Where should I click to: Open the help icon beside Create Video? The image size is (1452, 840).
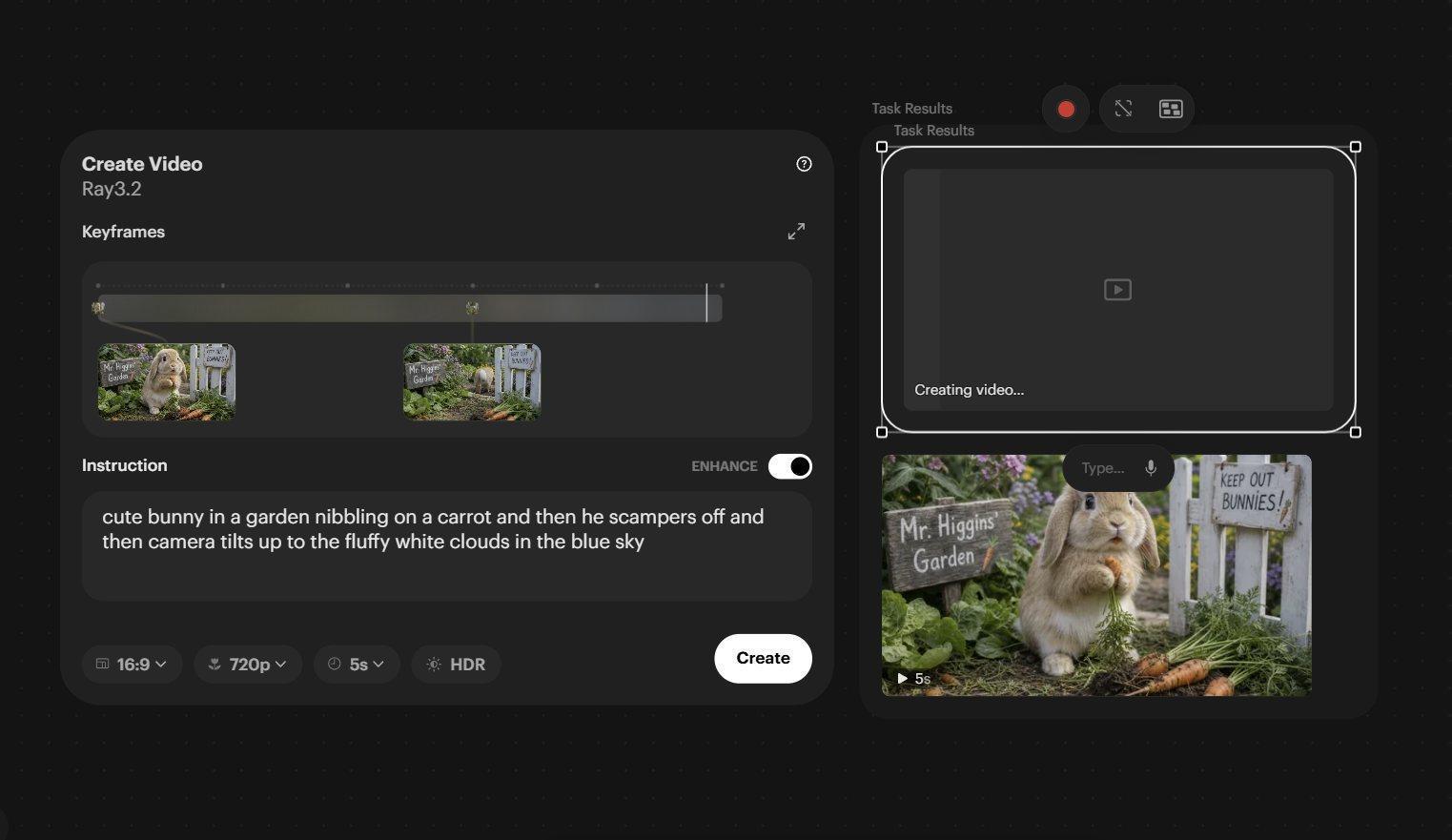[x=804, y=164]
